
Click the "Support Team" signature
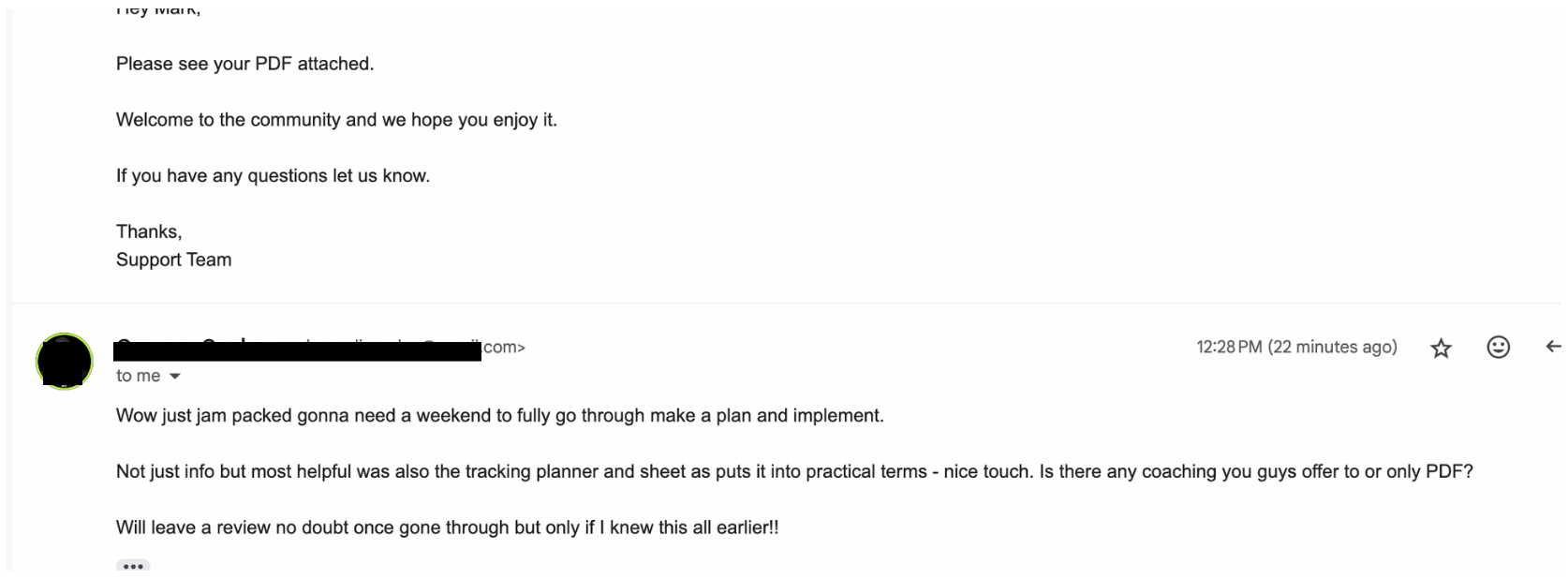(x=173, y=260)
